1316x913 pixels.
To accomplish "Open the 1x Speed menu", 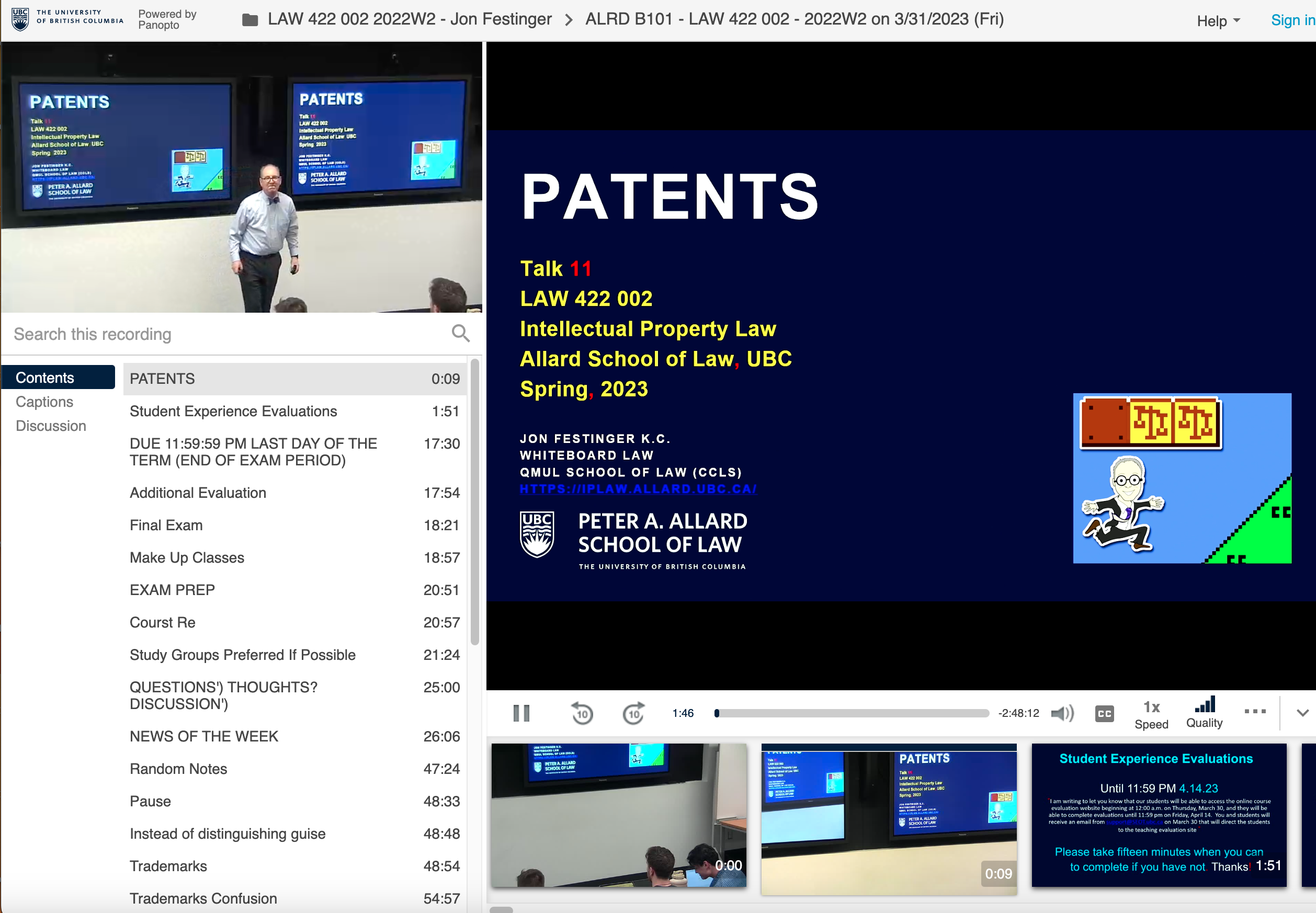I will pos(1151,714).
